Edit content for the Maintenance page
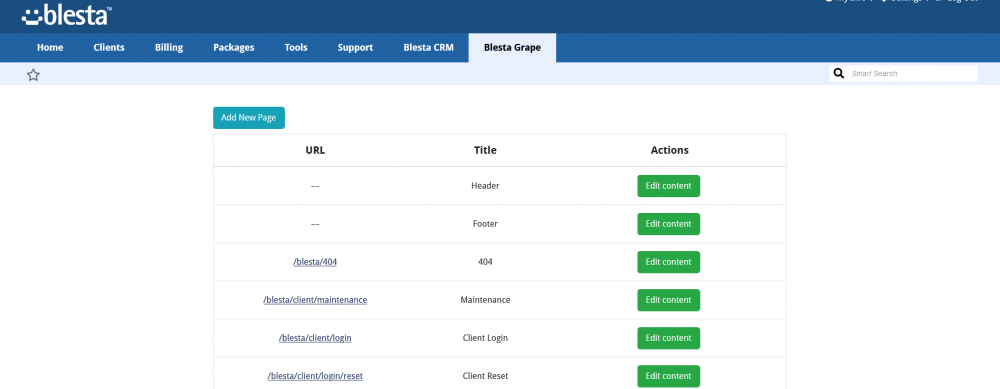This screenshot has height=389, width=1000. pos(668,300)
